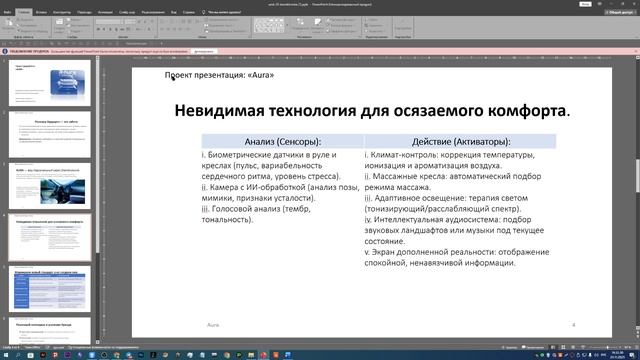The width and height of the screenshot is (640, 360).
Task: Click zoom out minus button
Action: coord(590,347)
